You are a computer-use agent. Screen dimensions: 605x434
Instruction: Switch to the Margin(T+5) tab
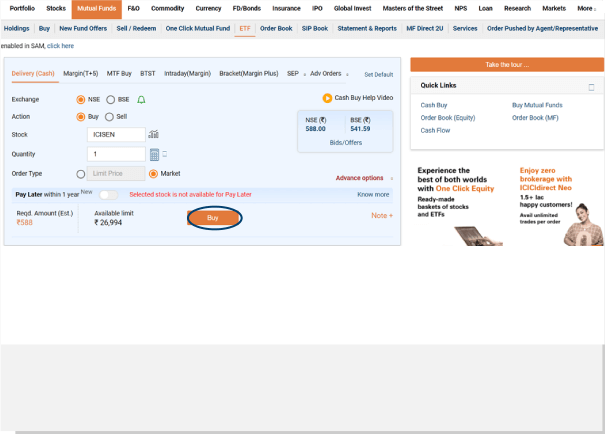[x=80, y=74]
